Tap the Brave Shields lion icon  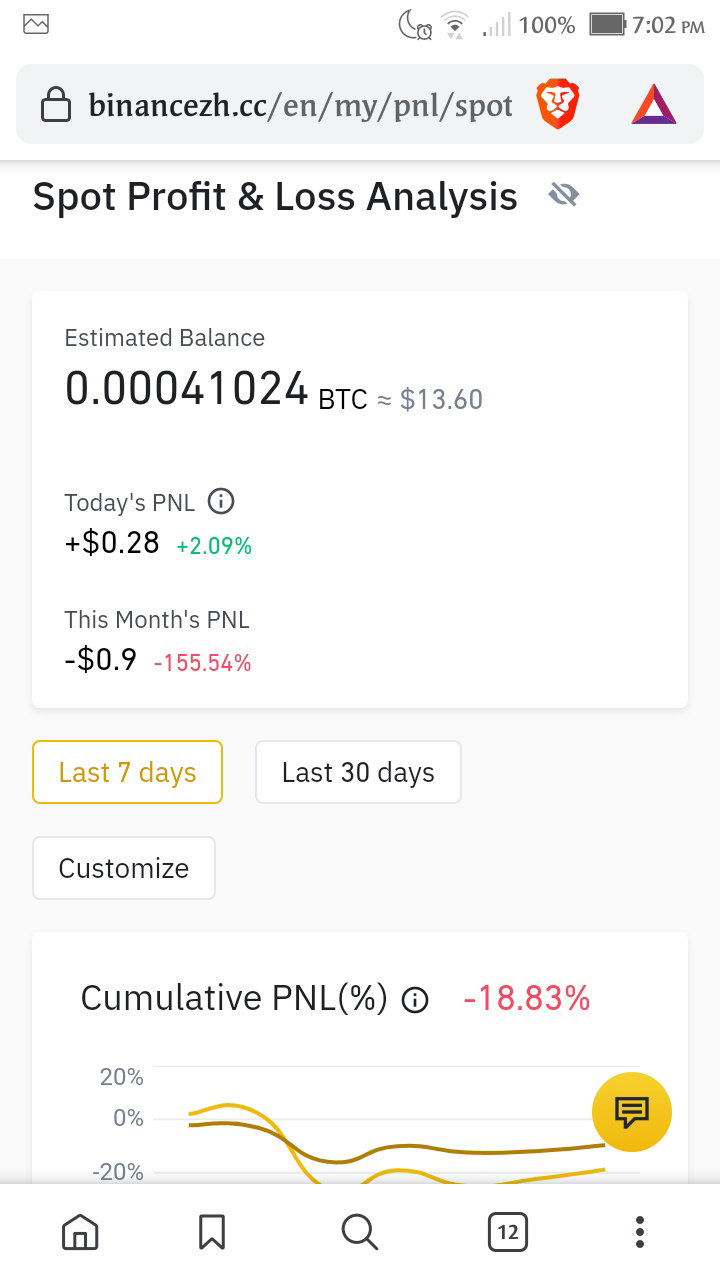coord(557,105)
